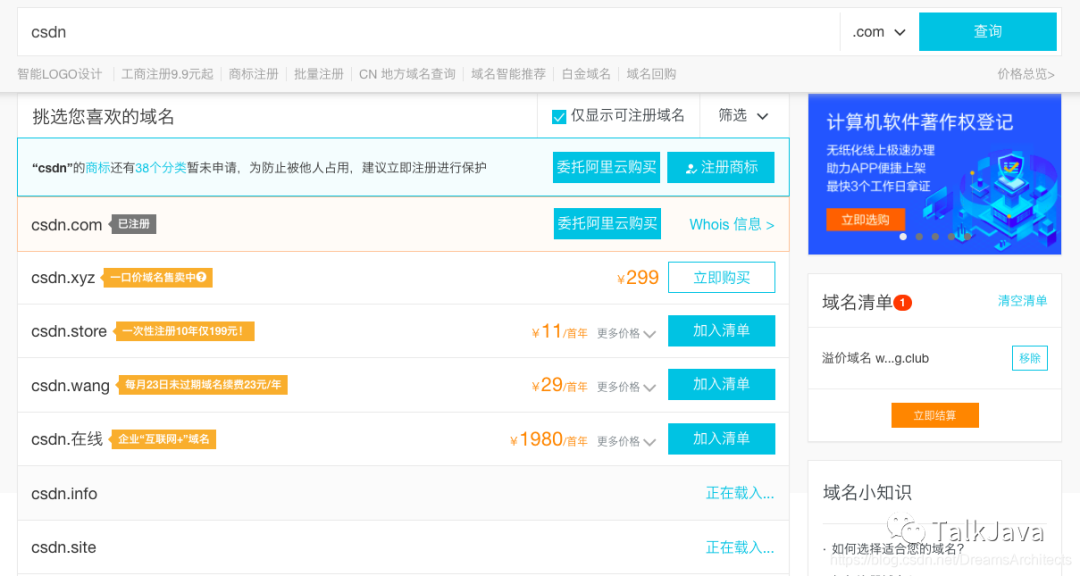The image size is (1080, 576).
Task: Click the csdn.info domain name
Action: point(64,494)
